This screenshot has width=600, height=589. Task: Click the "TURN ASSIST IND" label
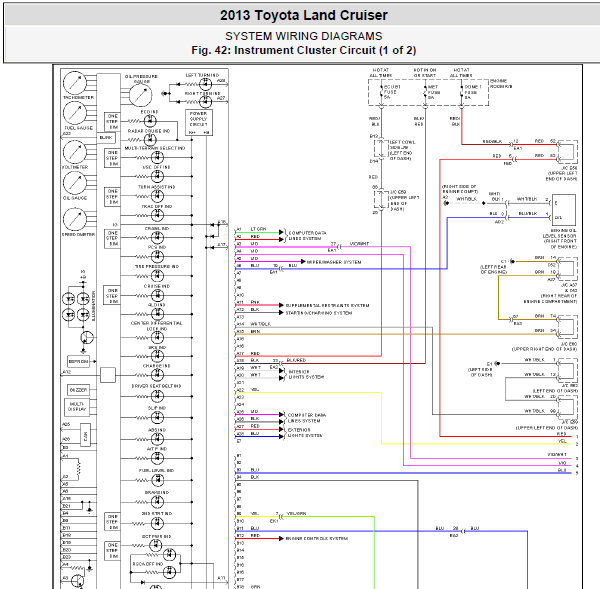pos(157,187)
